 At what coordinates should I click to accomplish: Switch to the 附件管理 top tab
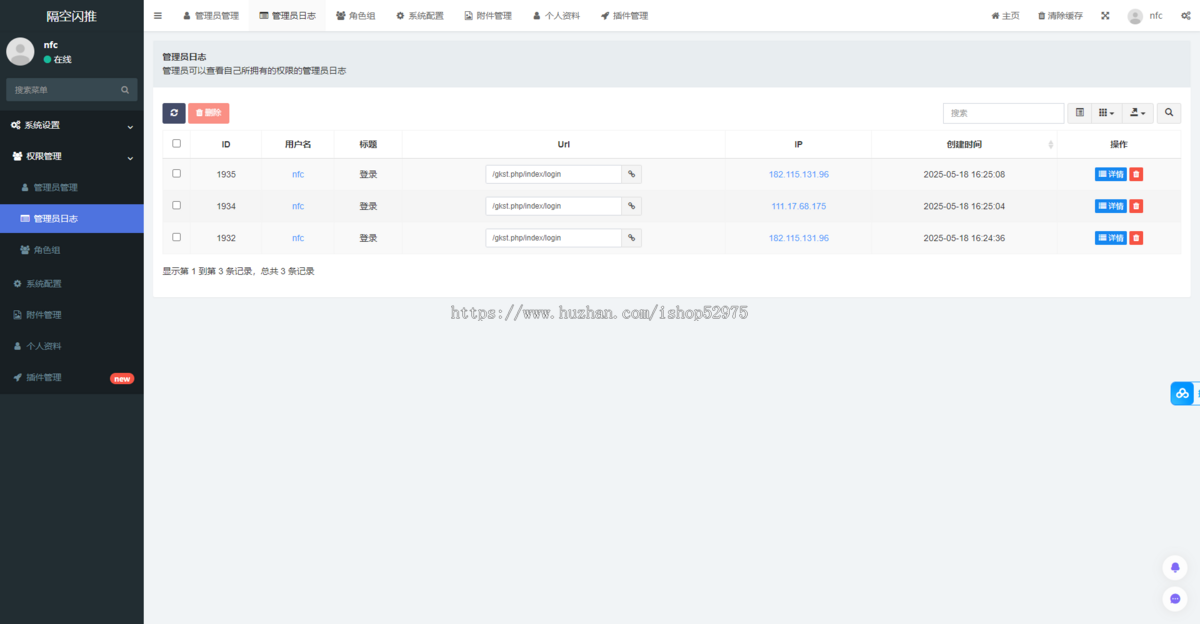488,16
